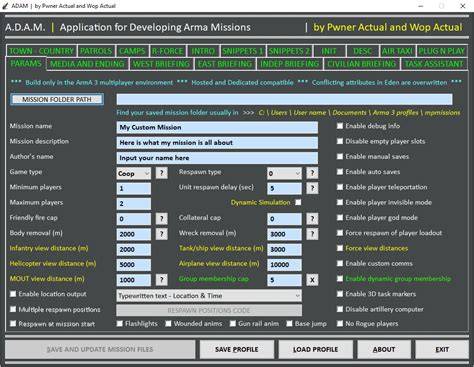Switch to WEST BRIEFING tab
474x367 pixels.
click(161, 64)
